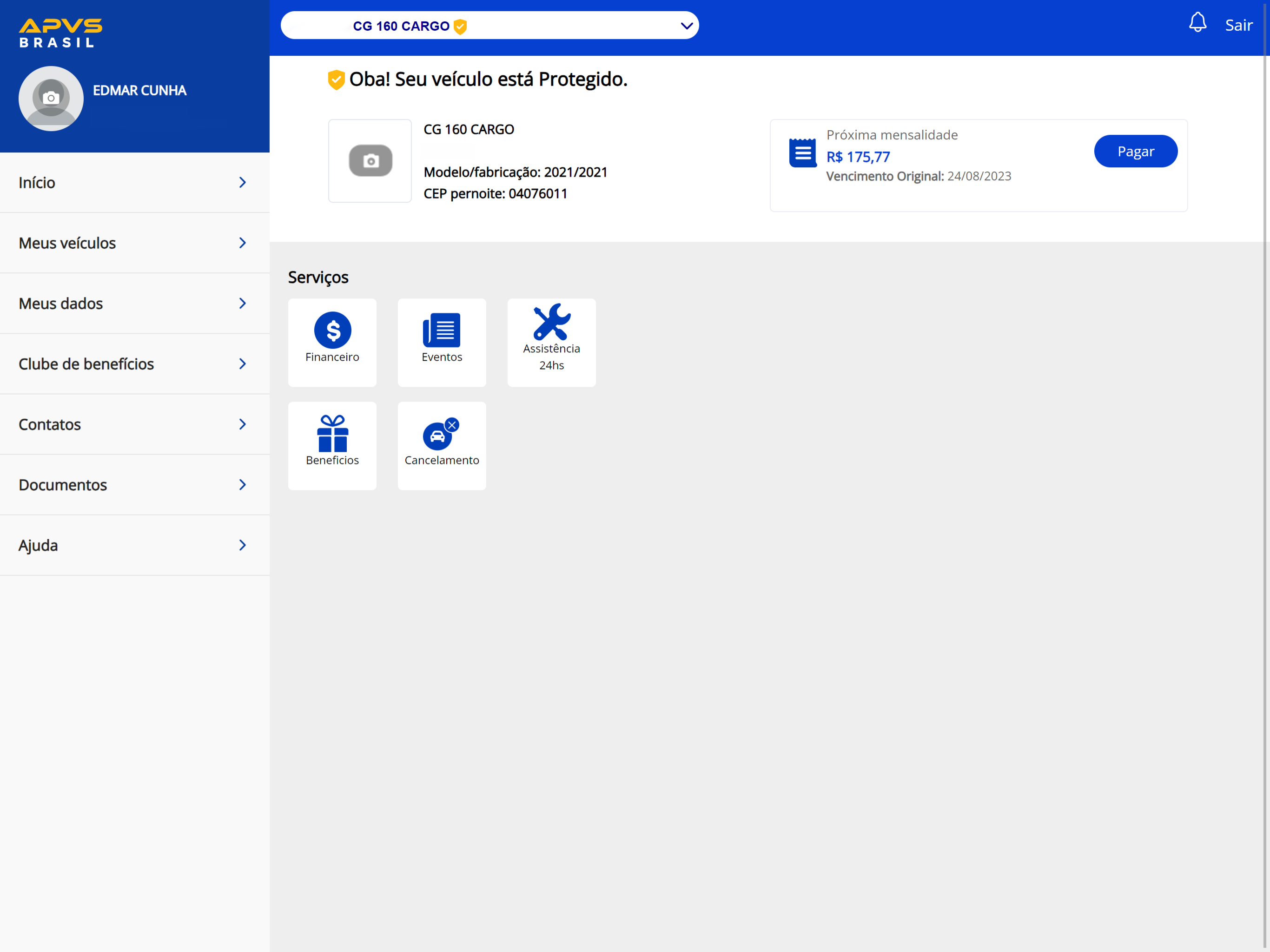Open Contatos menu item
This screenshot has height=952, width=1270.
tap(135, 424)
